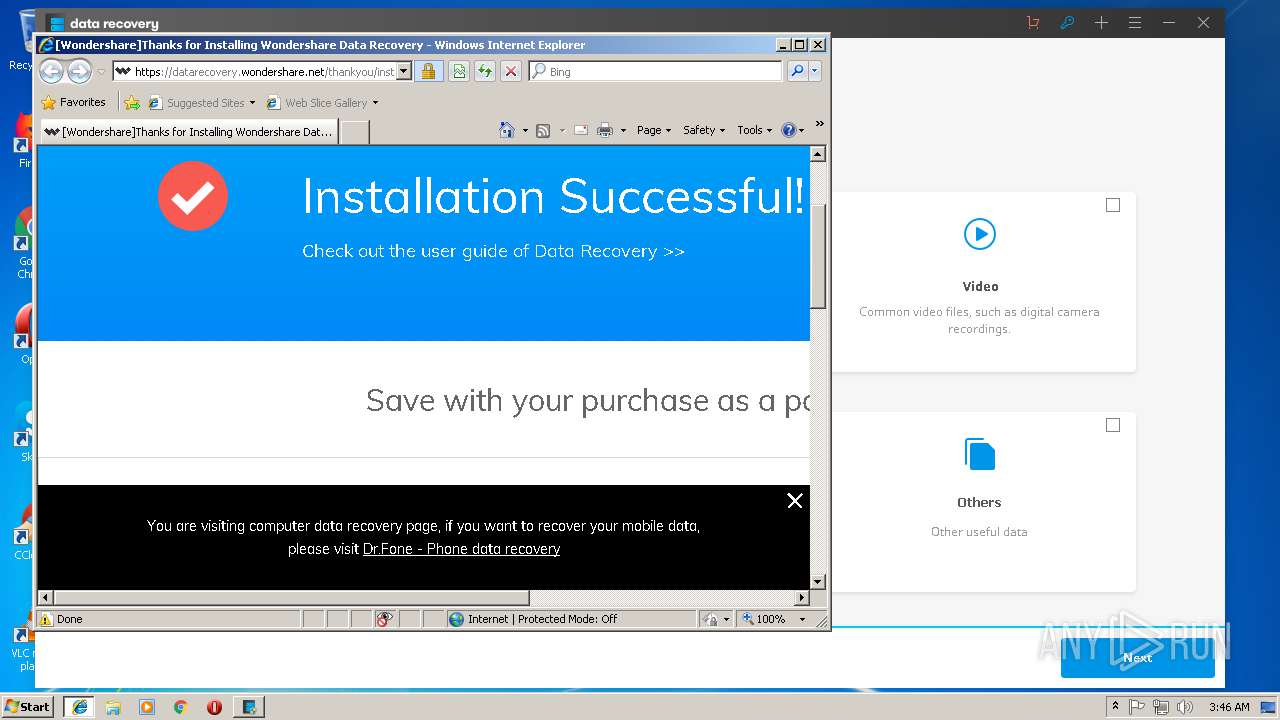Open the zoom level 100% dropdown
The height and width of the screenshot is (720, 1280).
click(802, 619)
